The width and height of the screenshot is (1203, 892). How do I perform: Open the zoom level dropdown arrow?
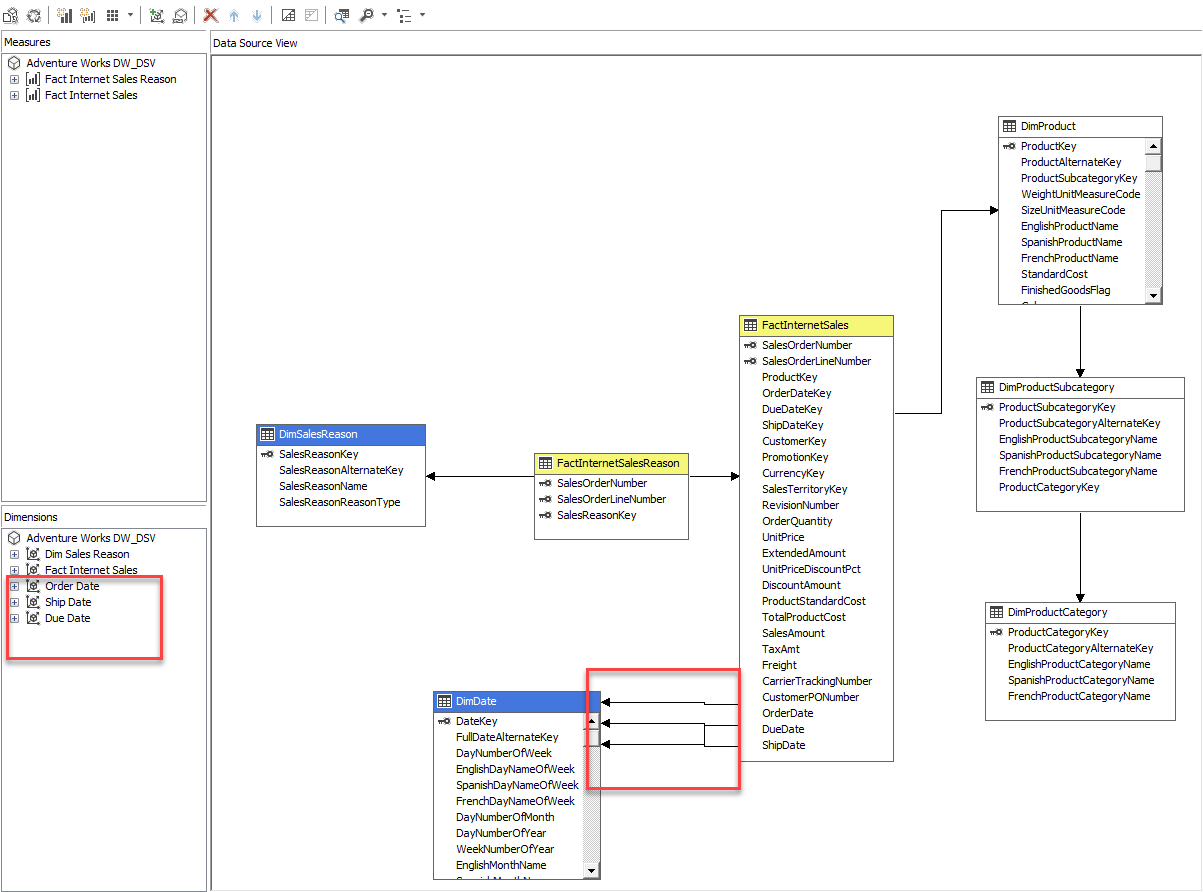click(384, 15)
